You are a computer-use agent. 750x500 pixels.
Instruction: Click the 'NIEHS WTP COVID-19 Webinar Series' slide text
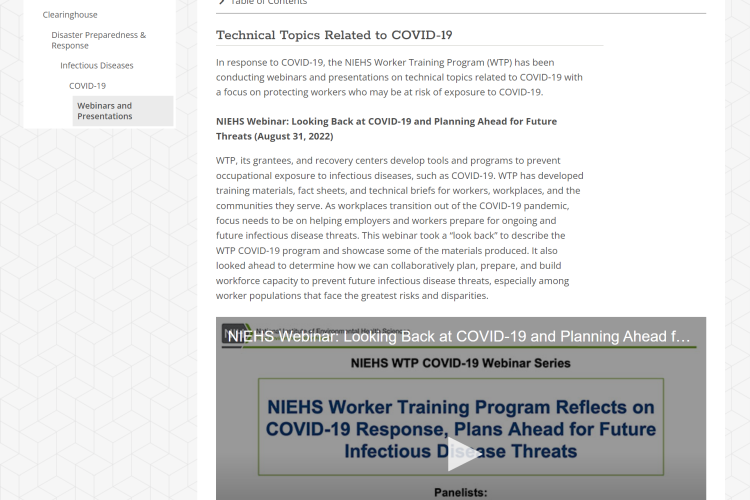point(461,363)
